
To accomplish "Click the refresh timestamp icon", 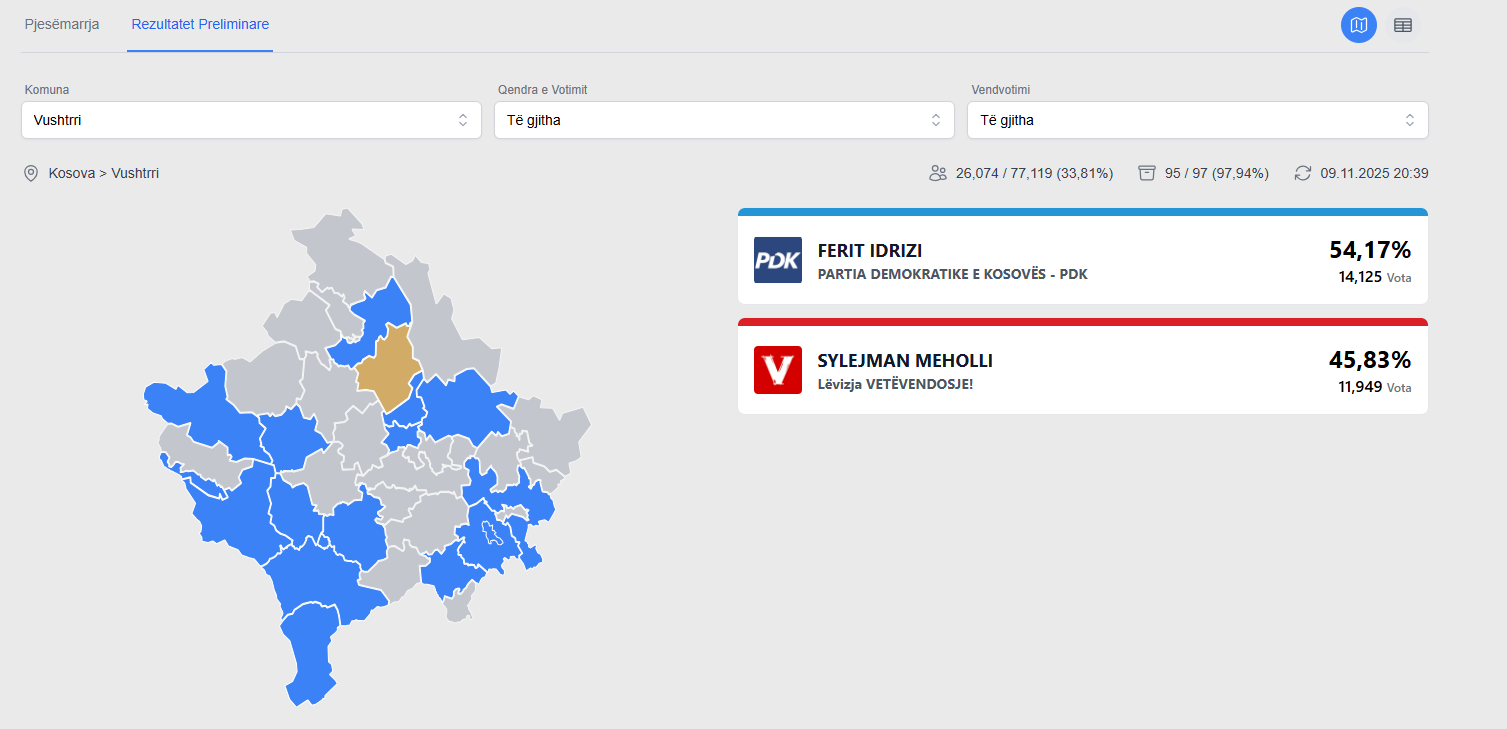I will point(1302,173).
